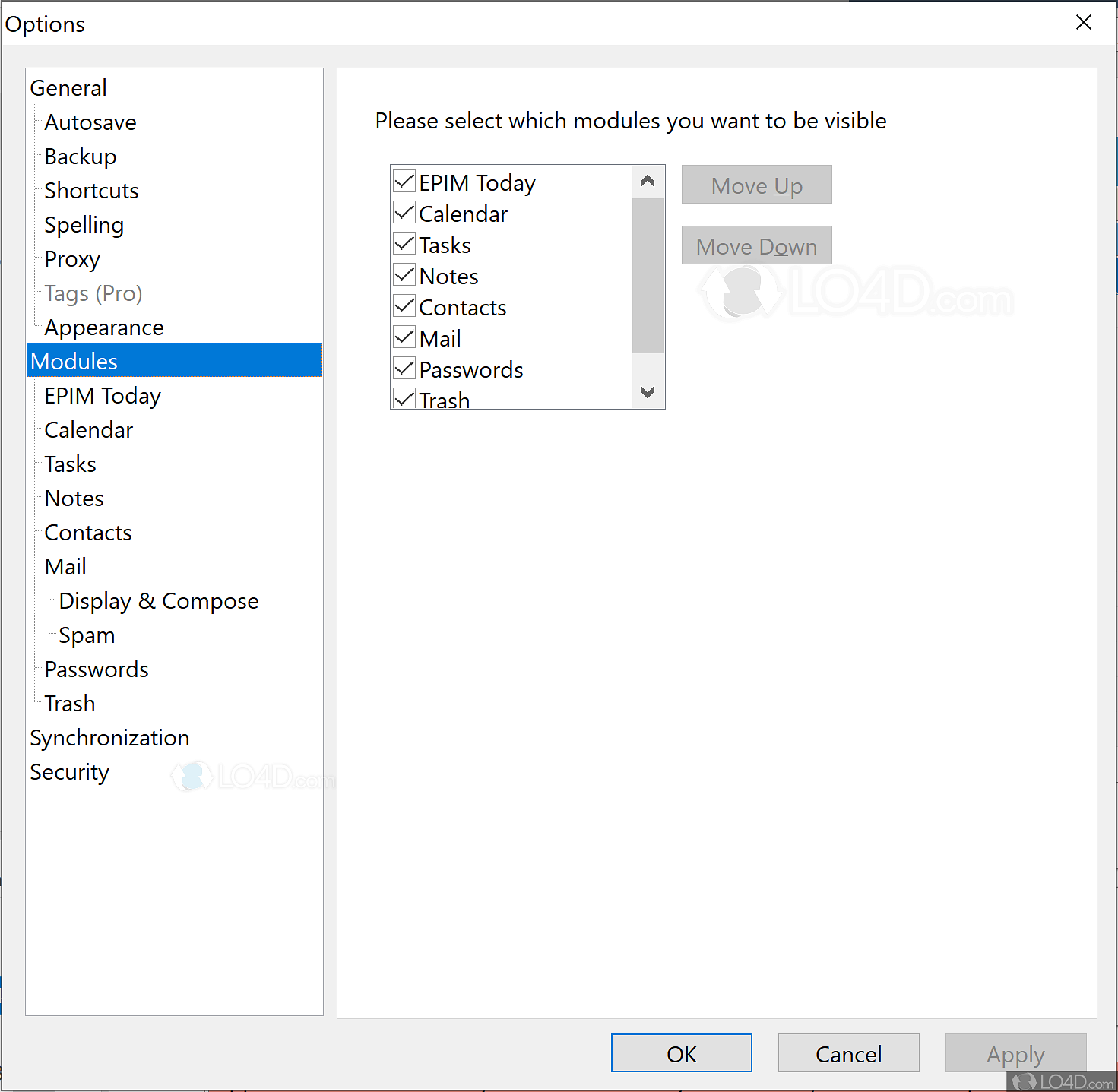Open the Synchronization section
The height and width of the screenshot is (1092, 1118).
pos(109,738)
